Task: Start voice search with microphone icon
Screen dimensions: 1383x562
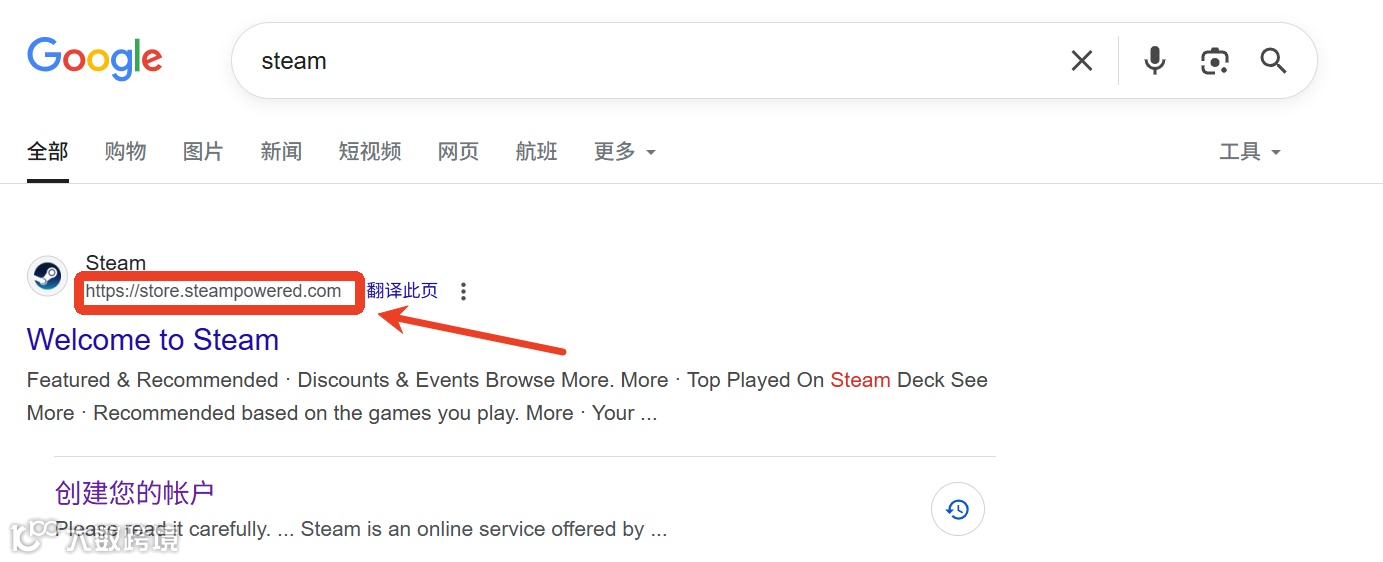Action: [x=1155, y=61]
